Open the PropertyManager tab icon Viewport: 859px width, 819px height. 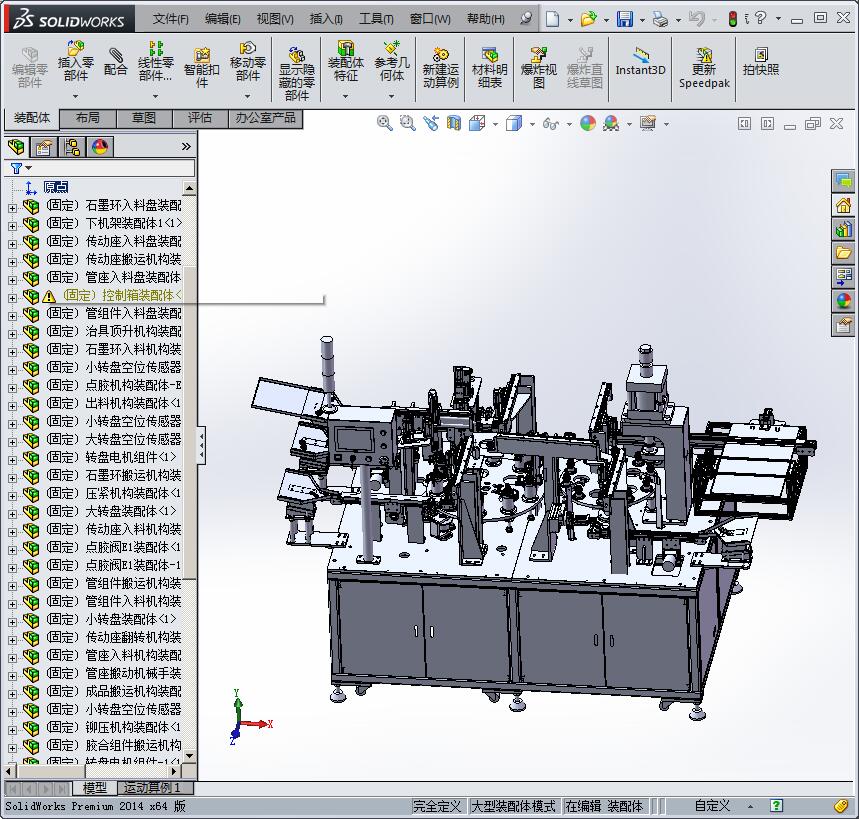point(43,147)
